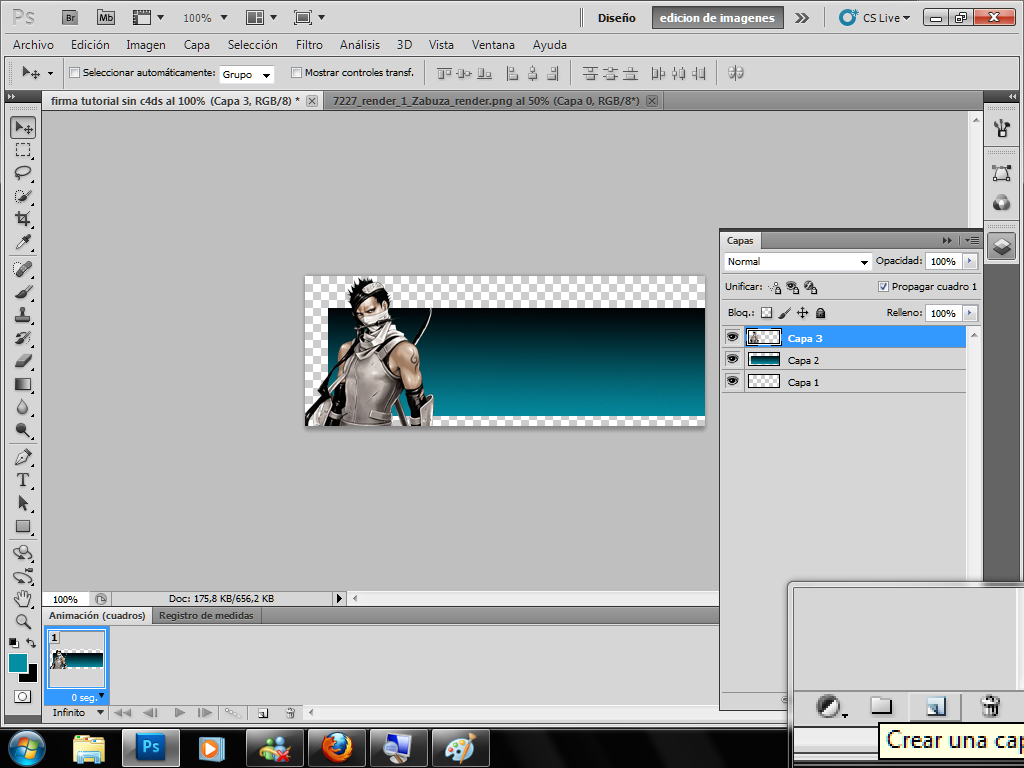Screen dimensions: 1024x768
Task: Play the animation
Action: (x=180, y=712)
